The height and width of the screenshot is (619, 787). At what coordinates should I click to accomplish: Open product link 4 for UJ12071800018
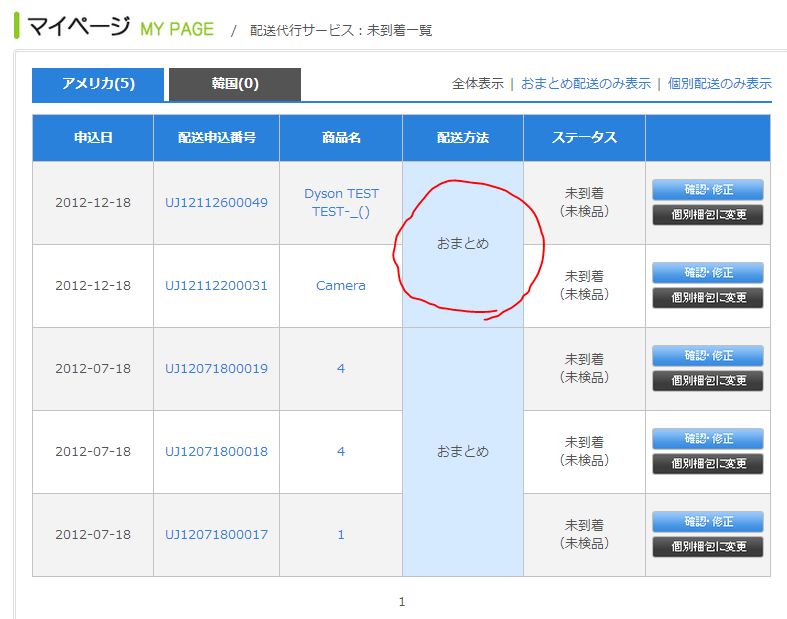[341, 451]
